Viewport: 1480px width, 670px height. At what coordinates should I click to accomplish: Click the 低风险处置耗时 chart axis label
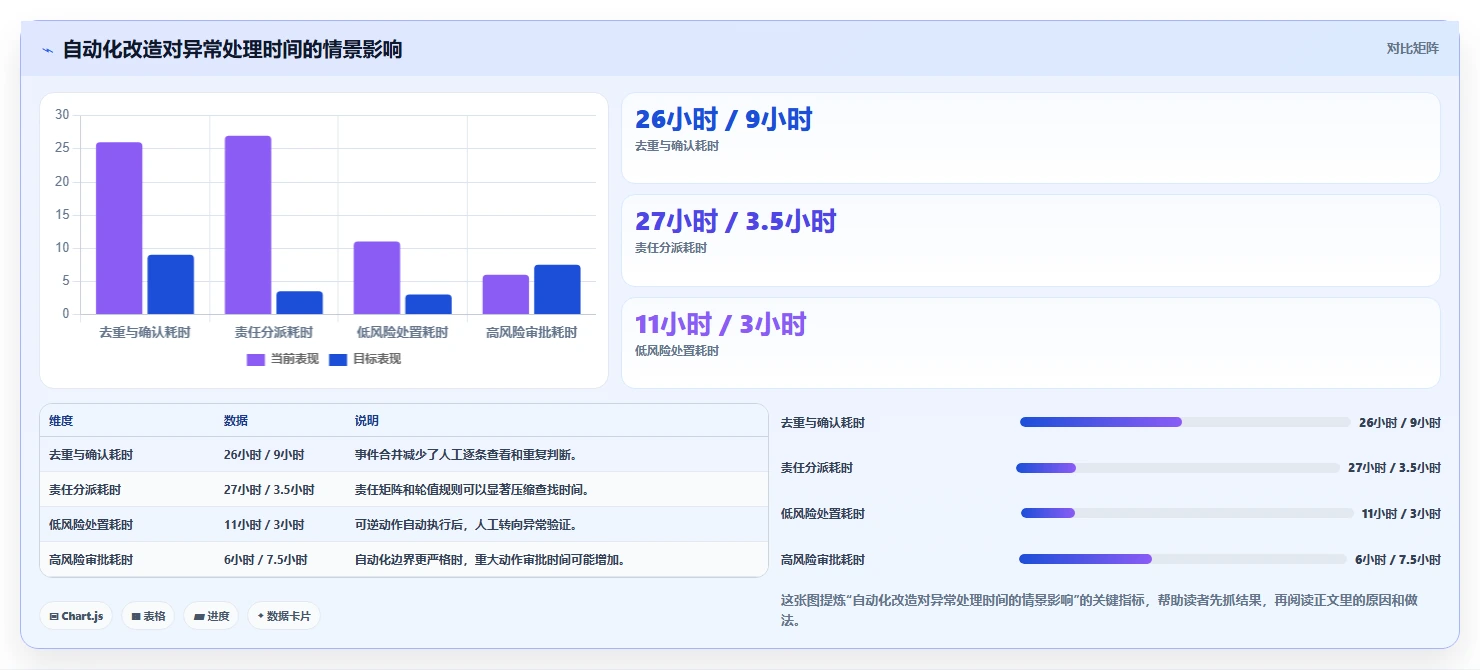click(403, 332)
